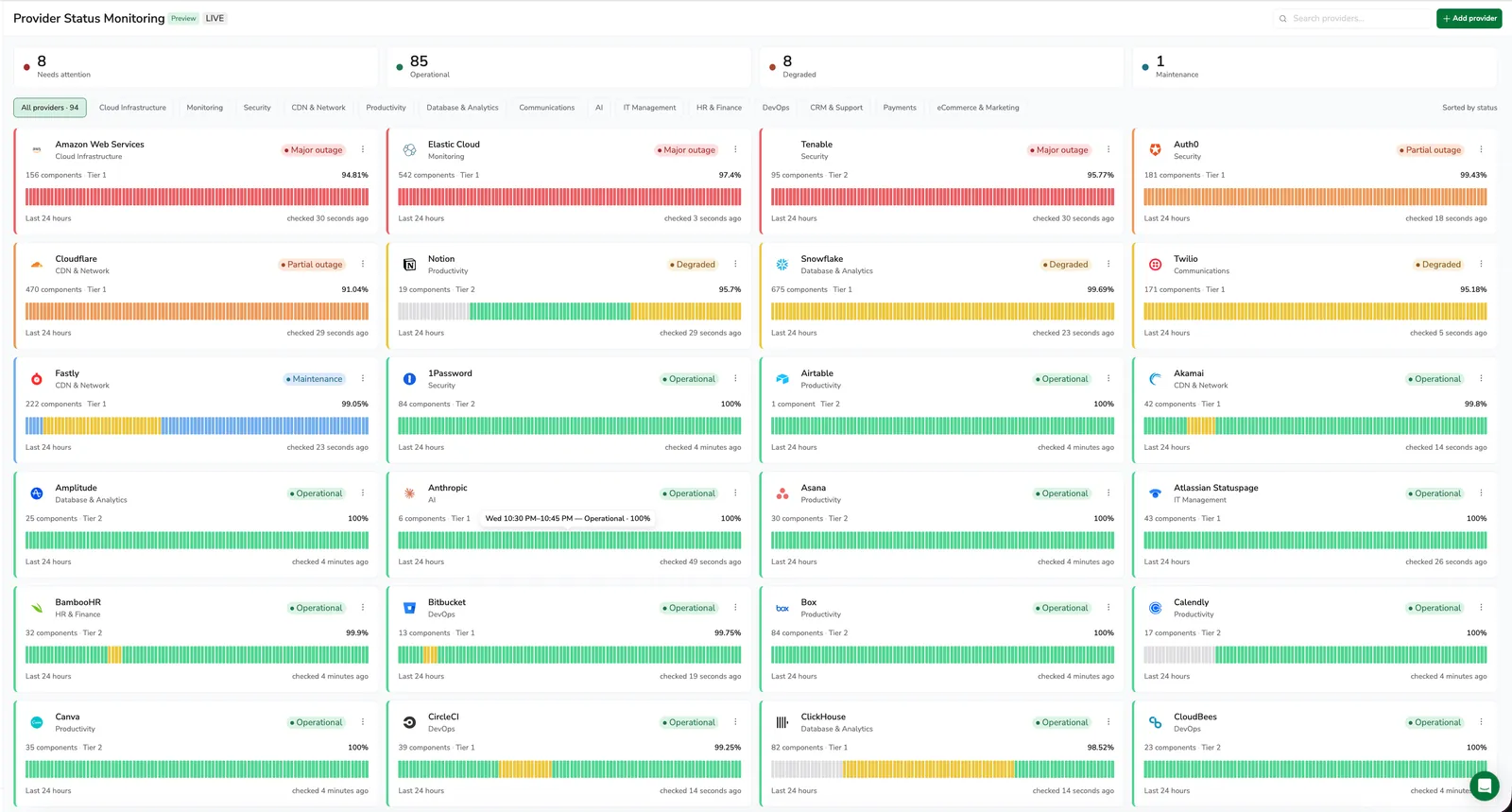This screenshot has width=1512, height=812.
Task: Filter by Communications category
Action: [547, 108]
